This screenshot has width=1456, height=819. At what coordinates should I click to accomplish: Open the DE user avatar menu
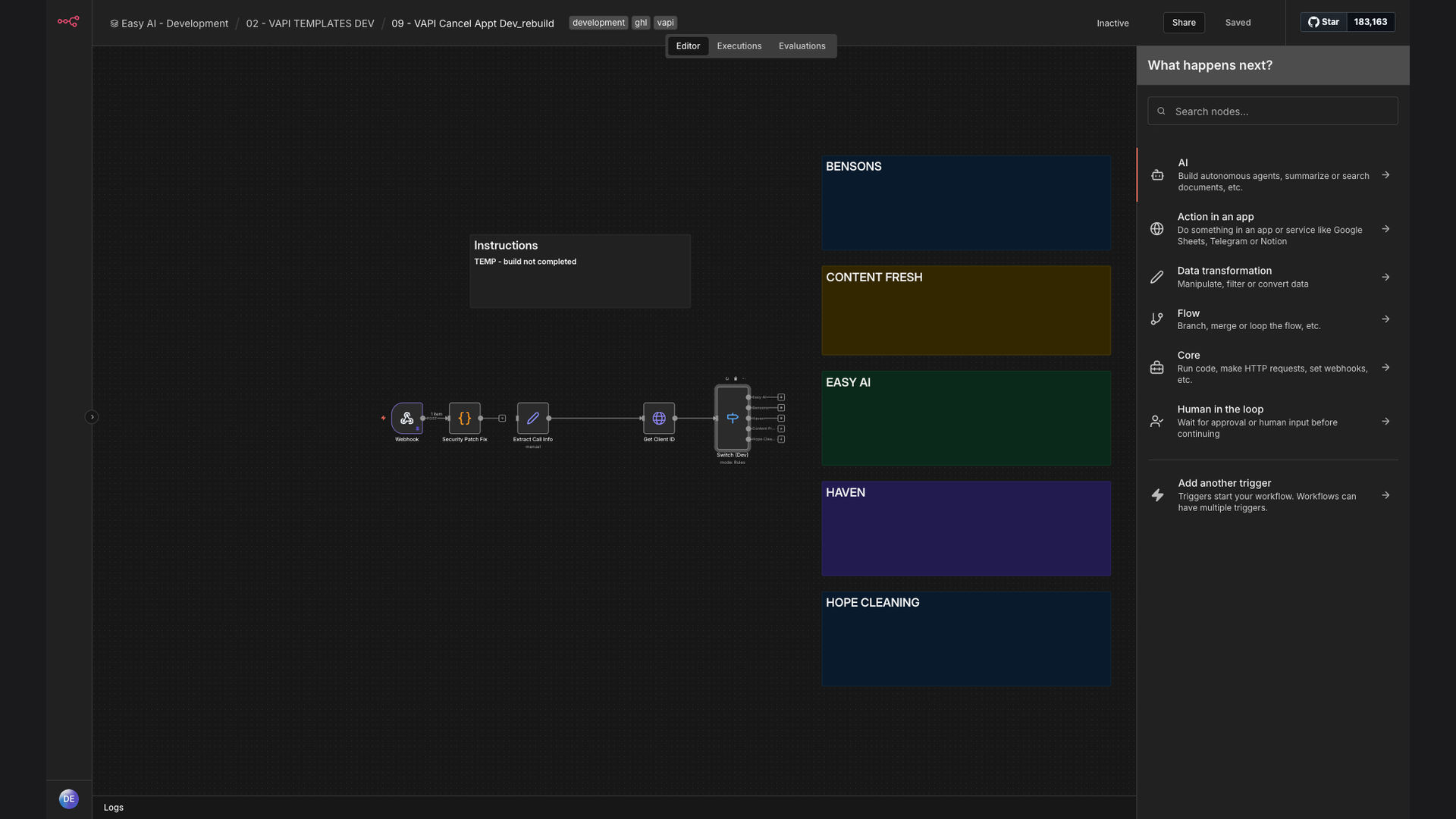pyautogui.click(x=68, y=799)
